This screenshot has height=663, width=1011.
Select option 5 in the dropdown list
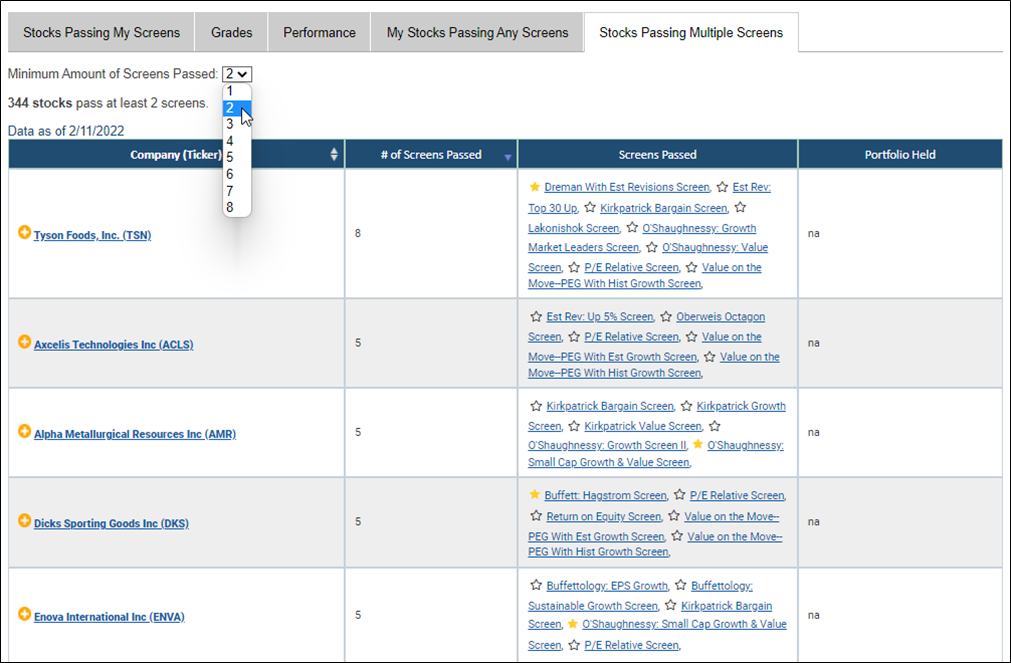point(230,157)
